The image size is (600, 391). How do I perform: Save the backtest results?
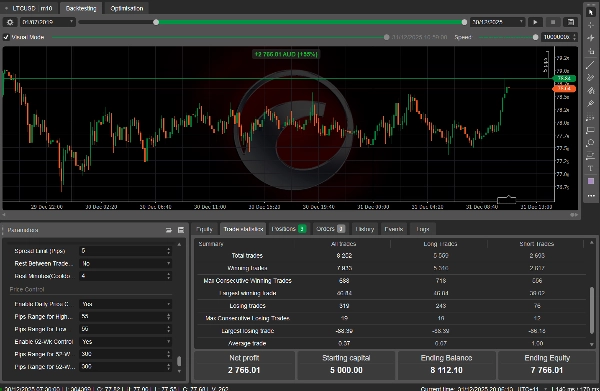tap(571, 22)
